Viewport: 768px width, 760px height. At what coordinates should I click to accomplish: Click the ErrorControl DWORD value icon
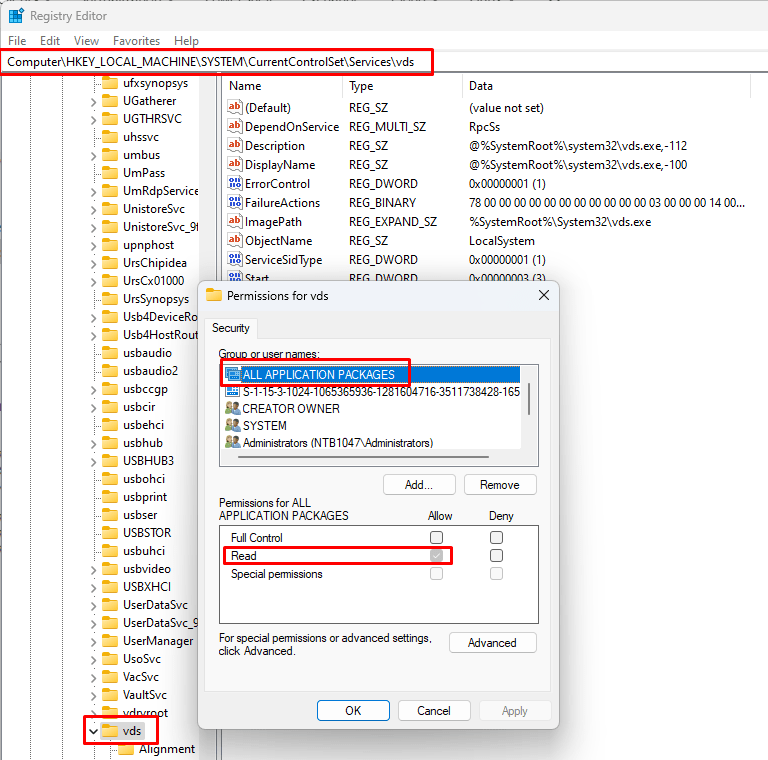click(x=236, y=184)
